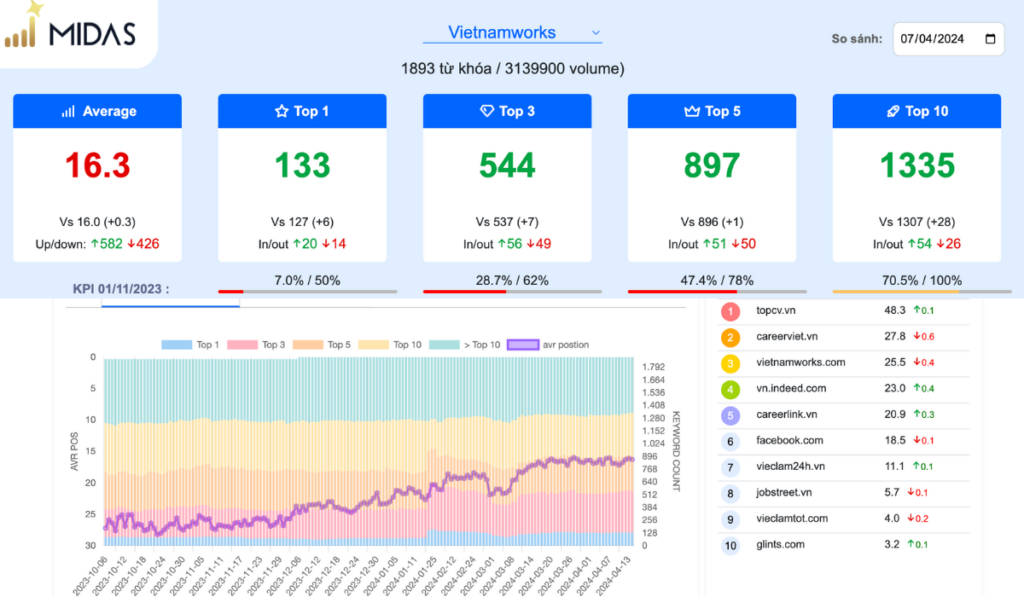Click the 25.5 score for vietnamworks.com
The height and width of the screenshot is (597, 1024).
(x=895, y=363)
